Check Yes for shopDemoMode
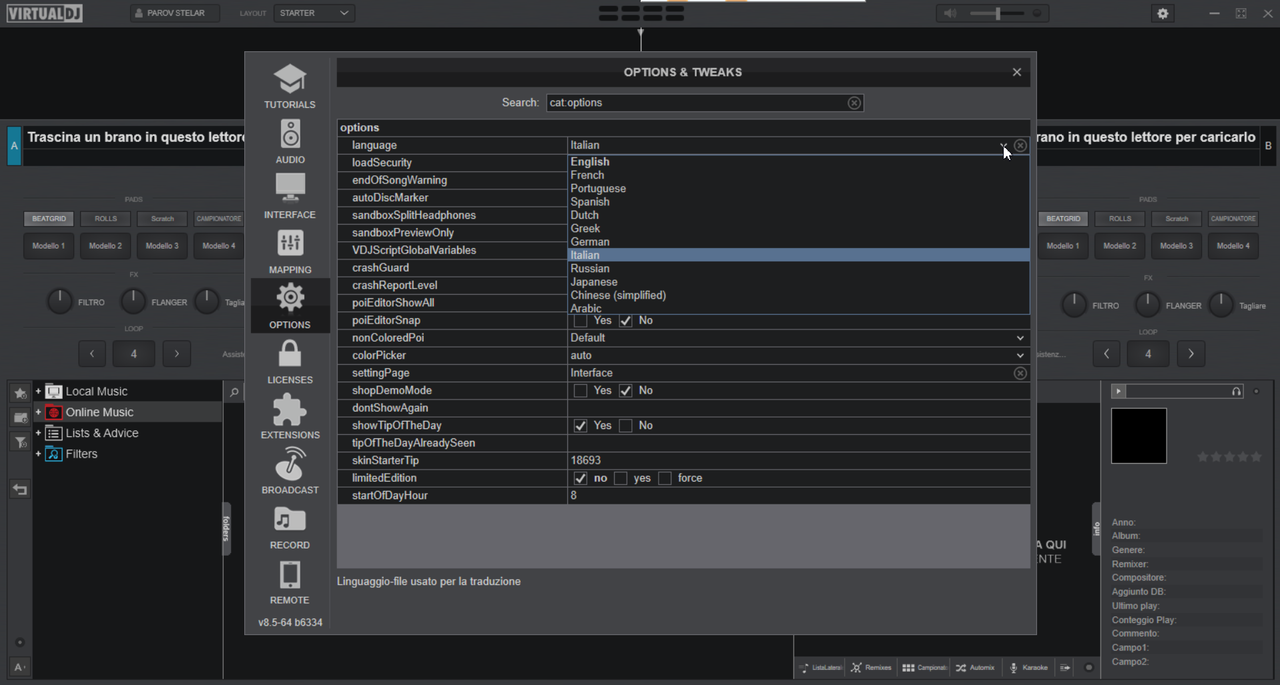Screen dimensions: 1280x685 (581, 391)
